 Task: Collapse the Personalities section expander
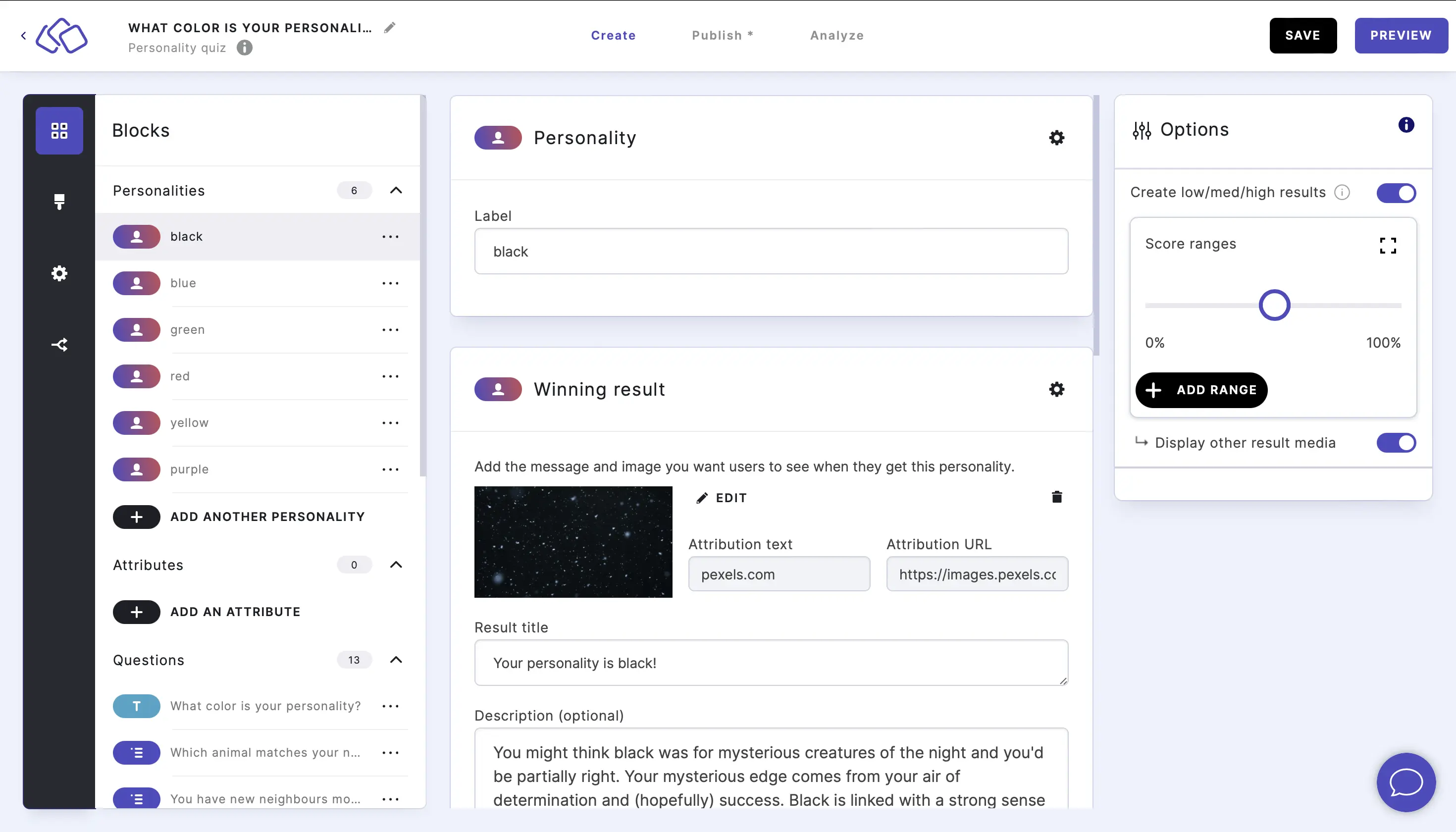(397, 190)
